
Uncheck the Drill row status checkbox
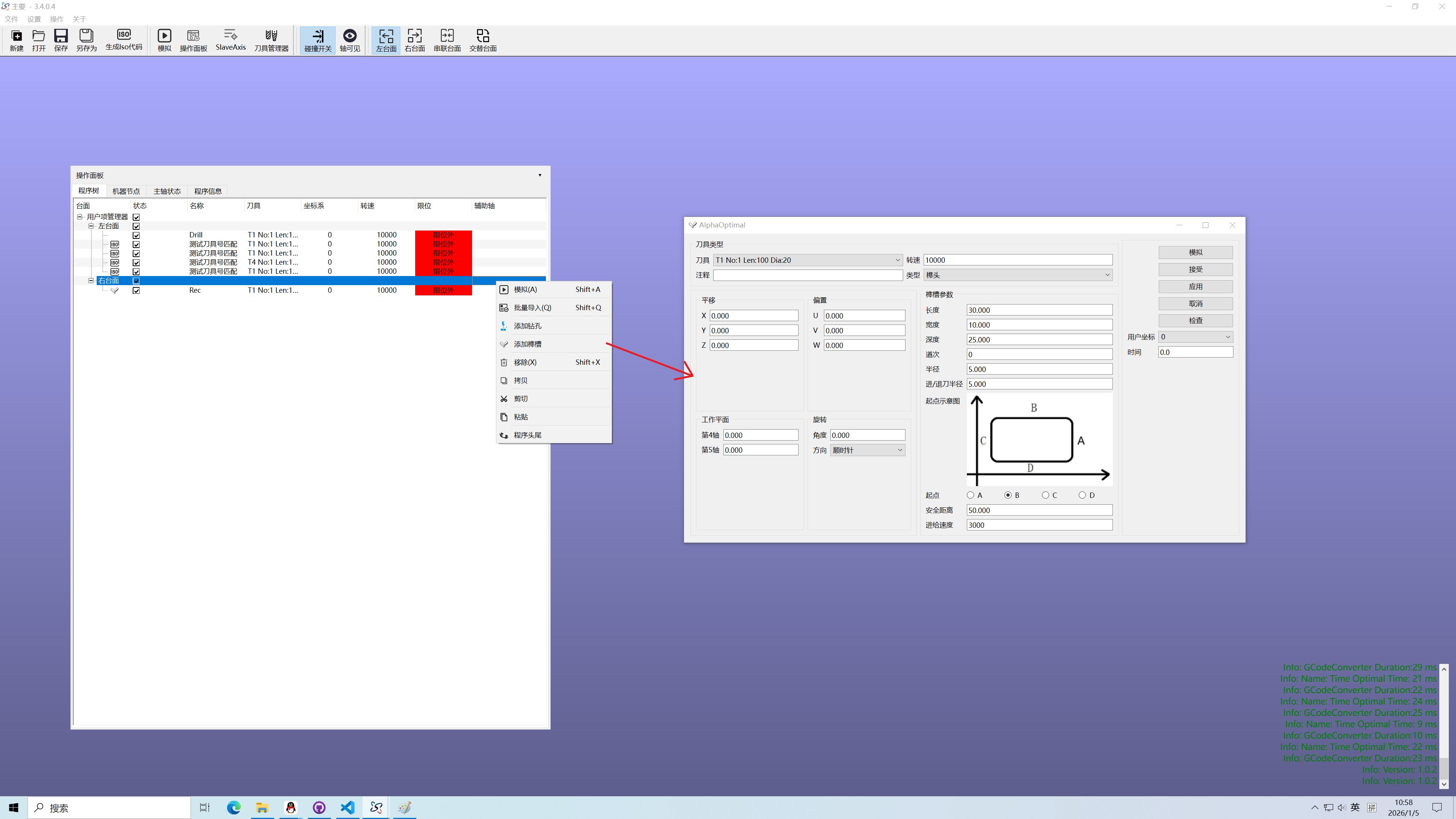pyautogui.click(x=136, y=235)
